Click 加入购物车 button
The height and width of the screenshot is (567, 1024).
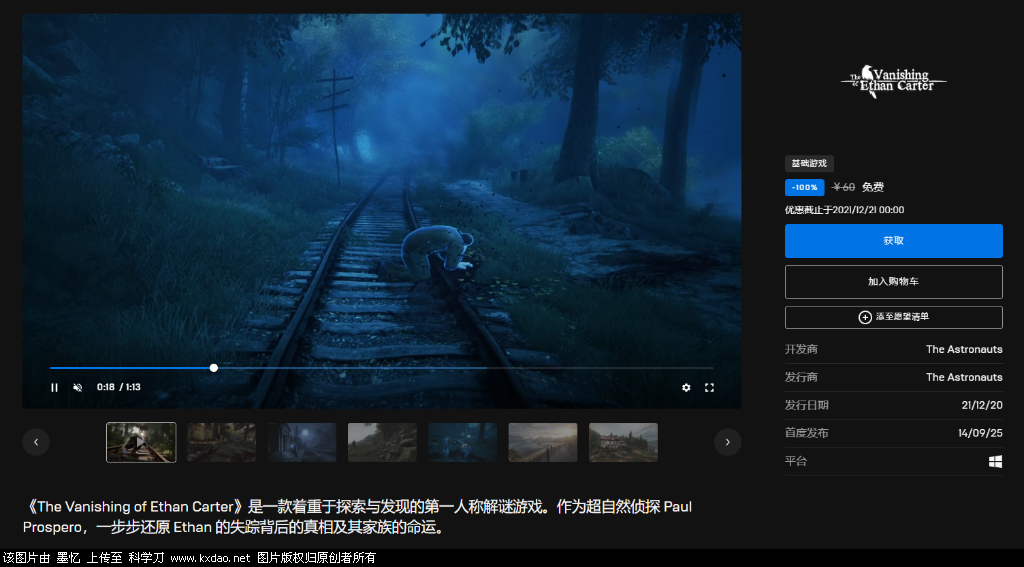click(x=893, y=282)
